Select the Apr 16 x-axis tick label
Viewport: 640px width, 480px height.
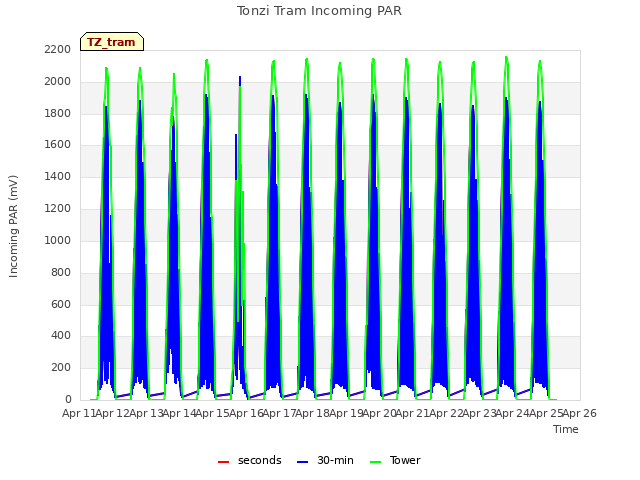click(246, 413)
